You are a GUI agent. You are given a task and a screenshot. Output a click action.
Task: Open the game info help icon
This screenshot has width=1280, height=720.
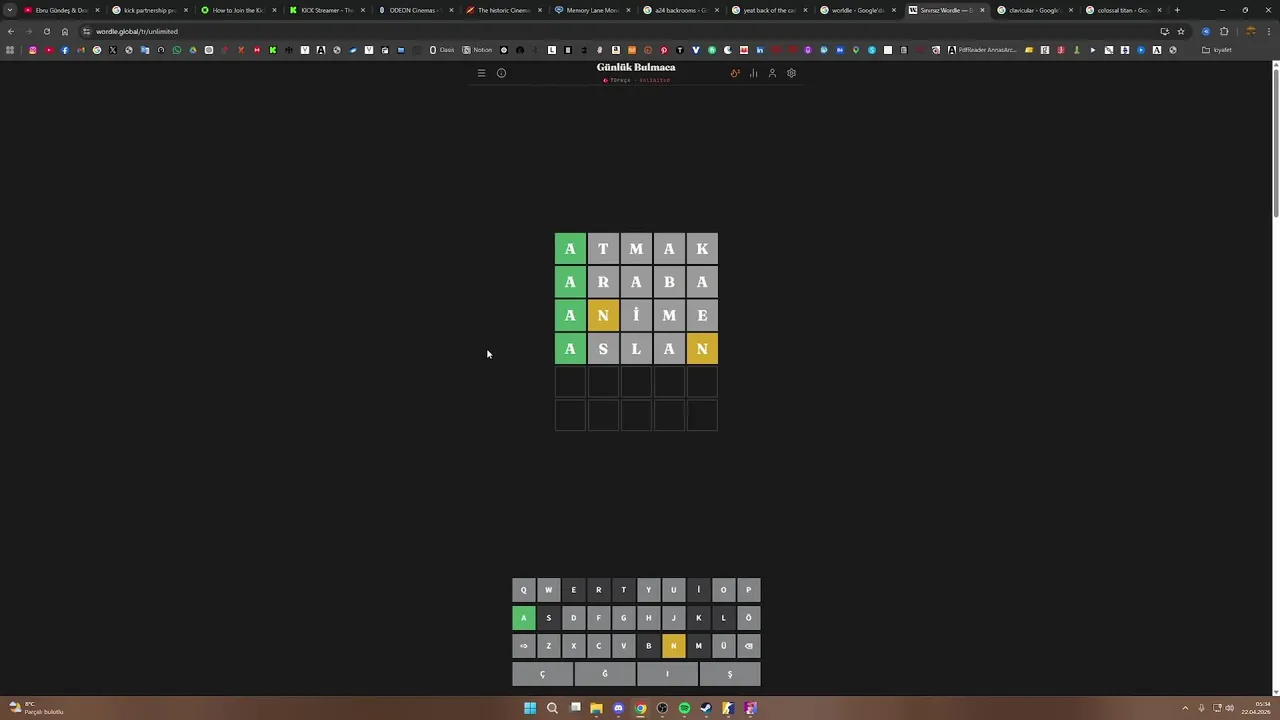pyautogui.click(x=502, y=73)
